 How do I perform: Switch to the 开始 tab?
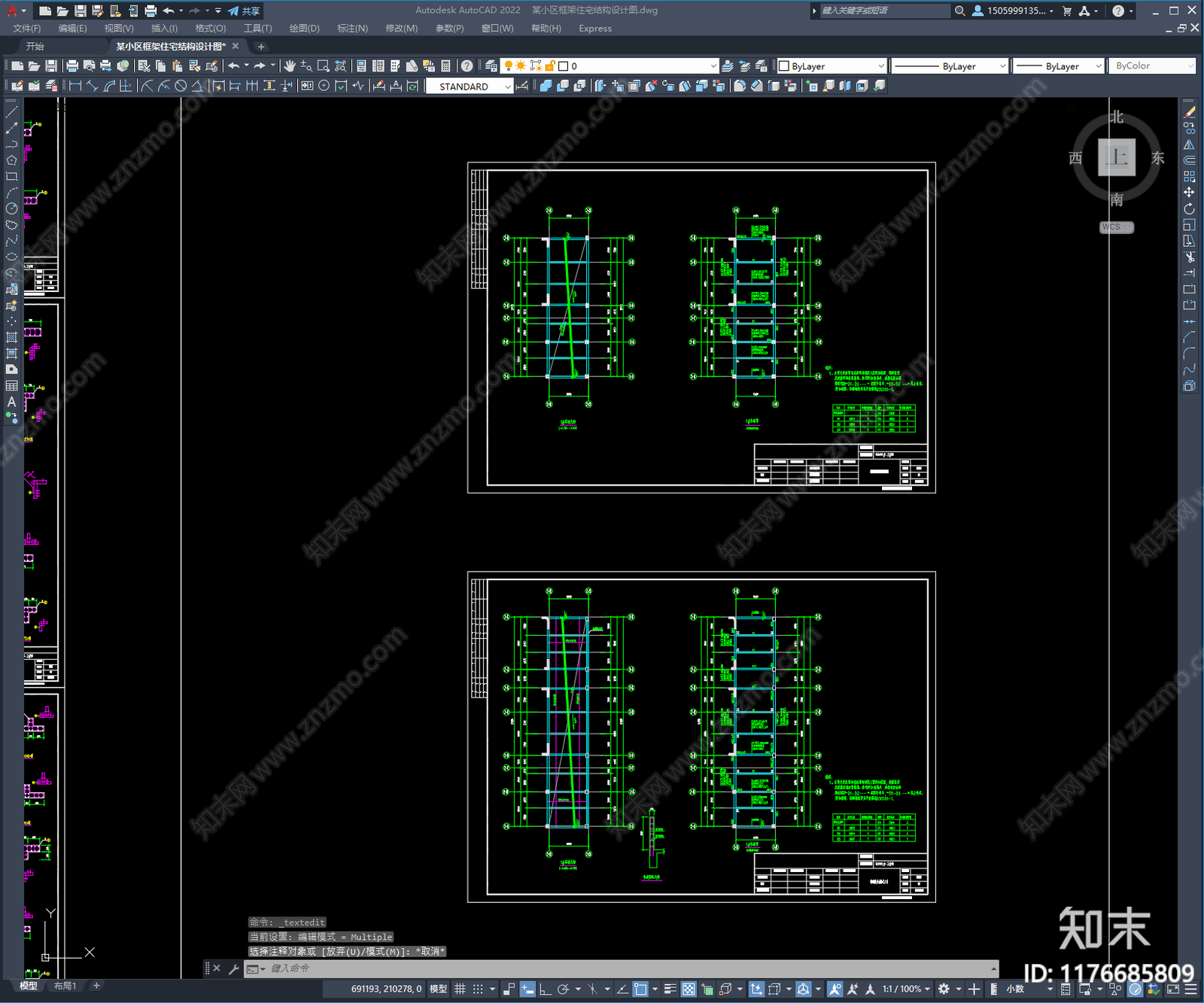click(x=35, y=47)
